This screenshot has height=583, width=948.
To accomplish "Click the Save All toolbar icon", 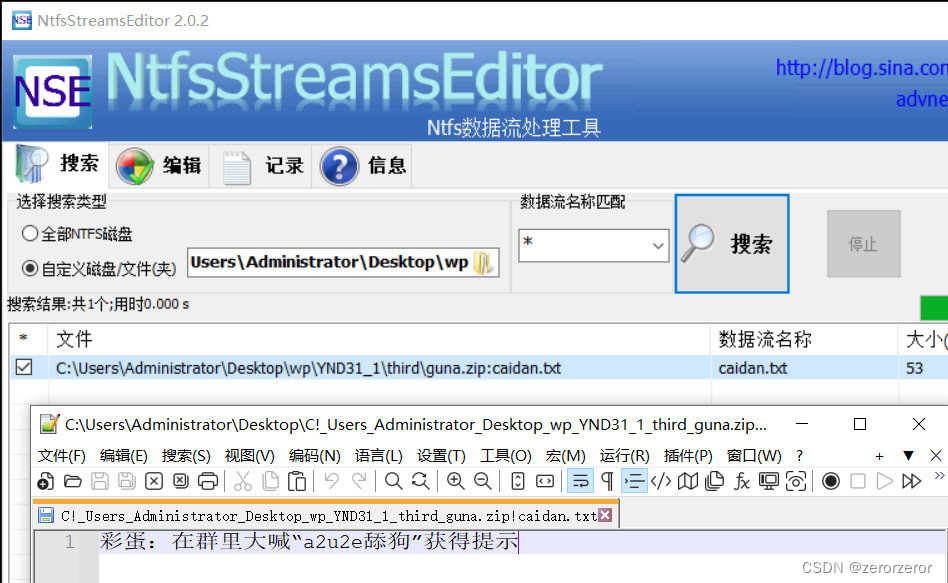I will tap(127, 481).
